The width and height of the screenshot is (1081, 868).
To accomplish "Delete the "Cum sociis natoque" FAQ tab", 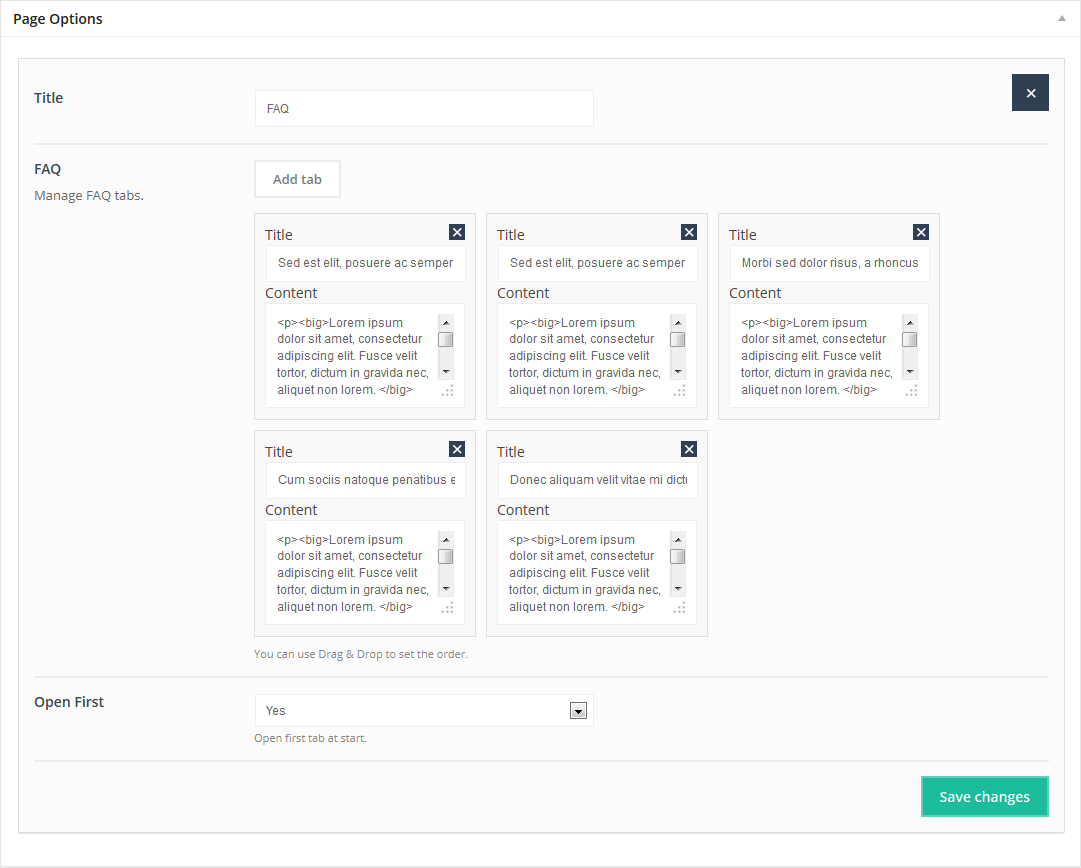I will coord(457,449).
